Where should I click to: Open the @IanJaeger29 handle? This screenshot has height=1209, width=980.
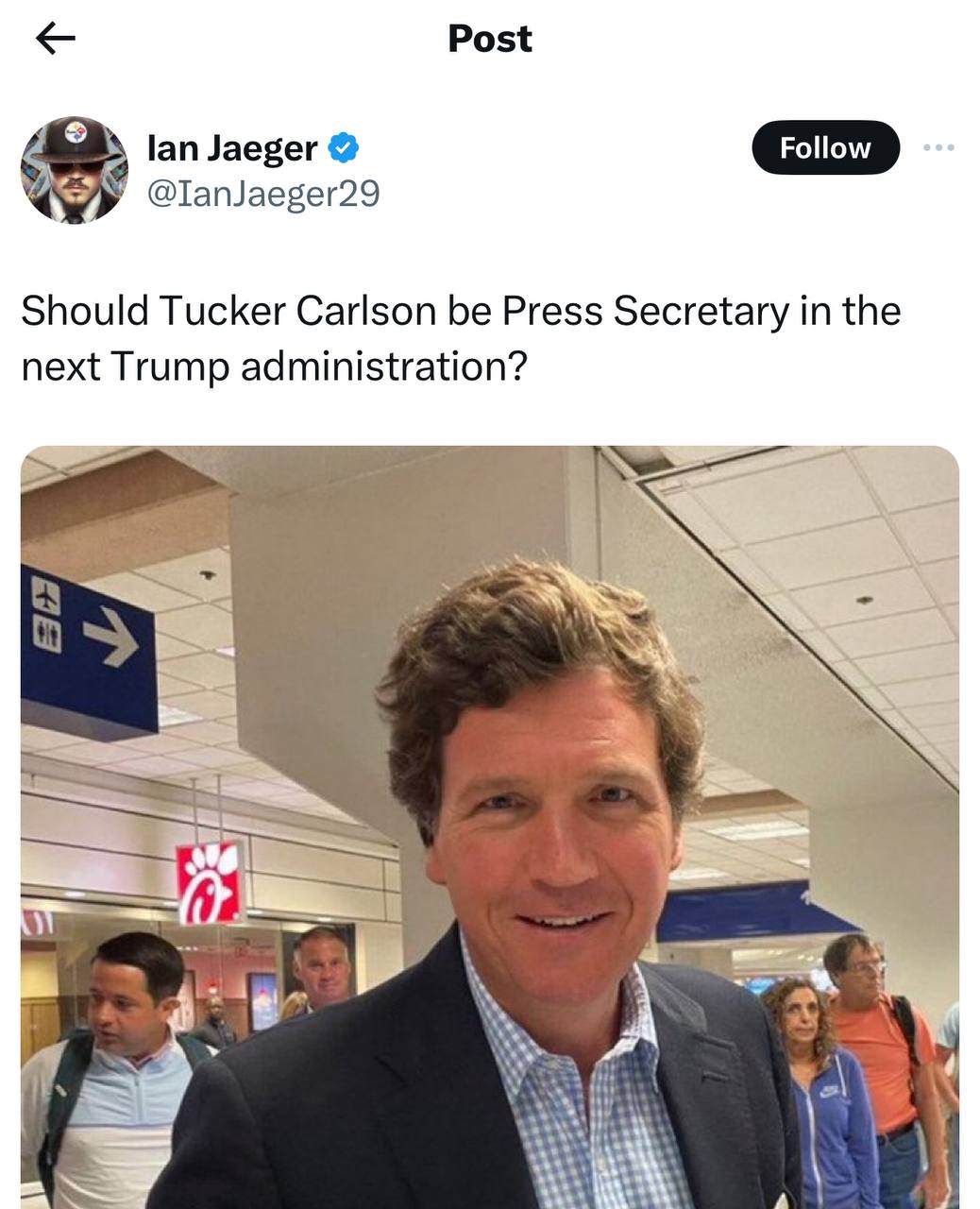[263, 193]
